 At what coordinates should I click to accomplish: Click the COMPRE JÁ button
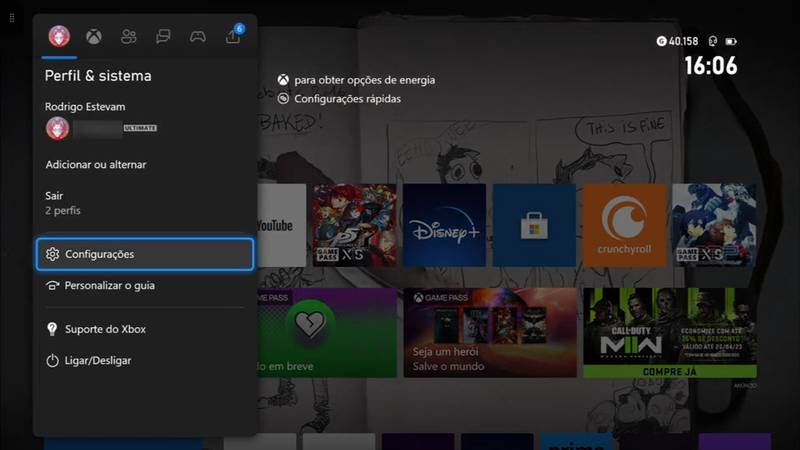[x=670, y=372]
